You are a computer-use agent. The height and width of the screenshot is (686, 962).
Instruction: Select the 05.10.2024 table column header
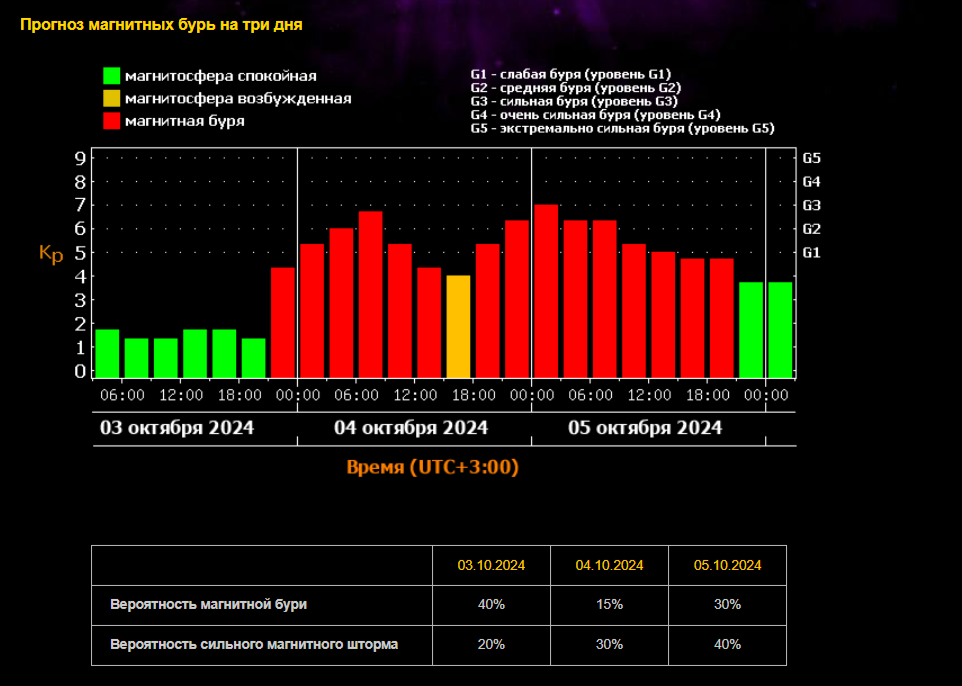tap(727, 565)
